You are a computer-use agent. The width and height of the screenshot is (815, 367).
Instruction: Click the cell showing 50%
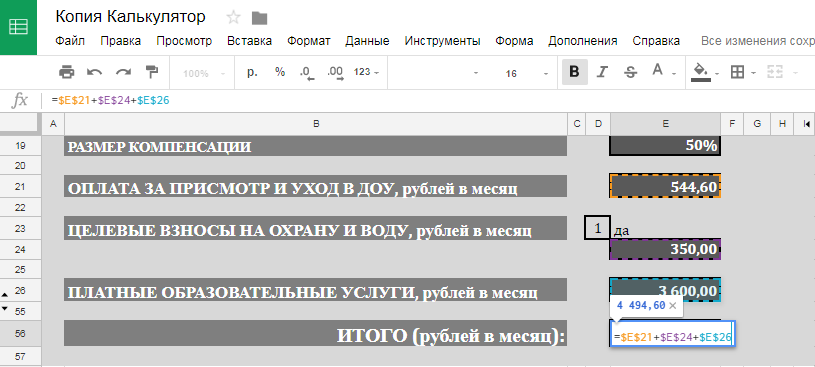click(665, 146)
